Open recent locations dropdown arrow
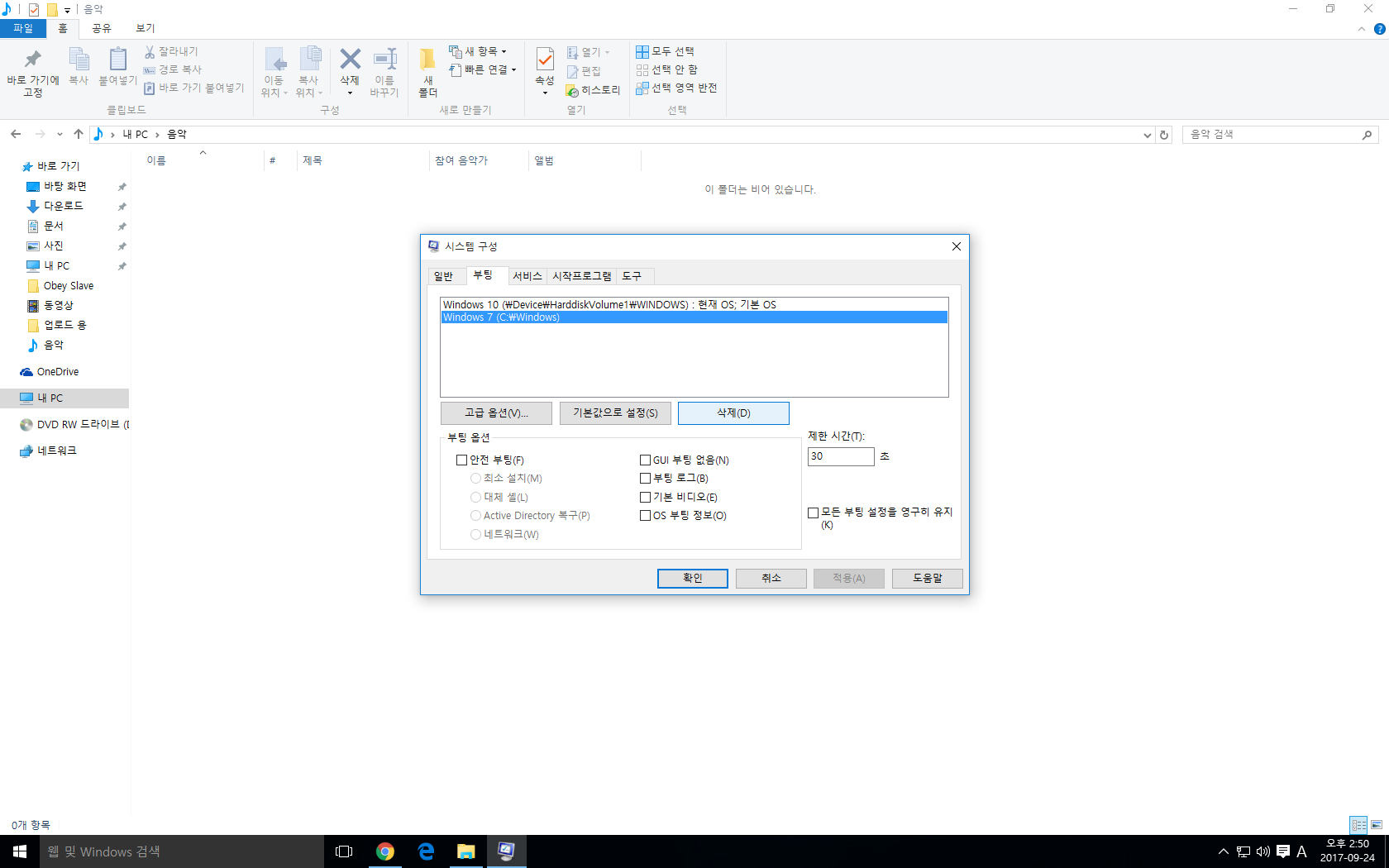Screen dimensions: 1389x868 tap(60, 134)
